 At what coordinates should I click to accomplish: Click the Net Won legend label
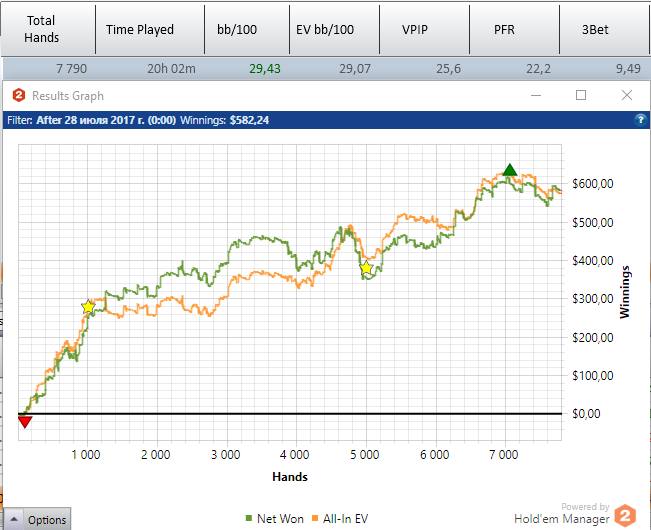coord(280,518)
